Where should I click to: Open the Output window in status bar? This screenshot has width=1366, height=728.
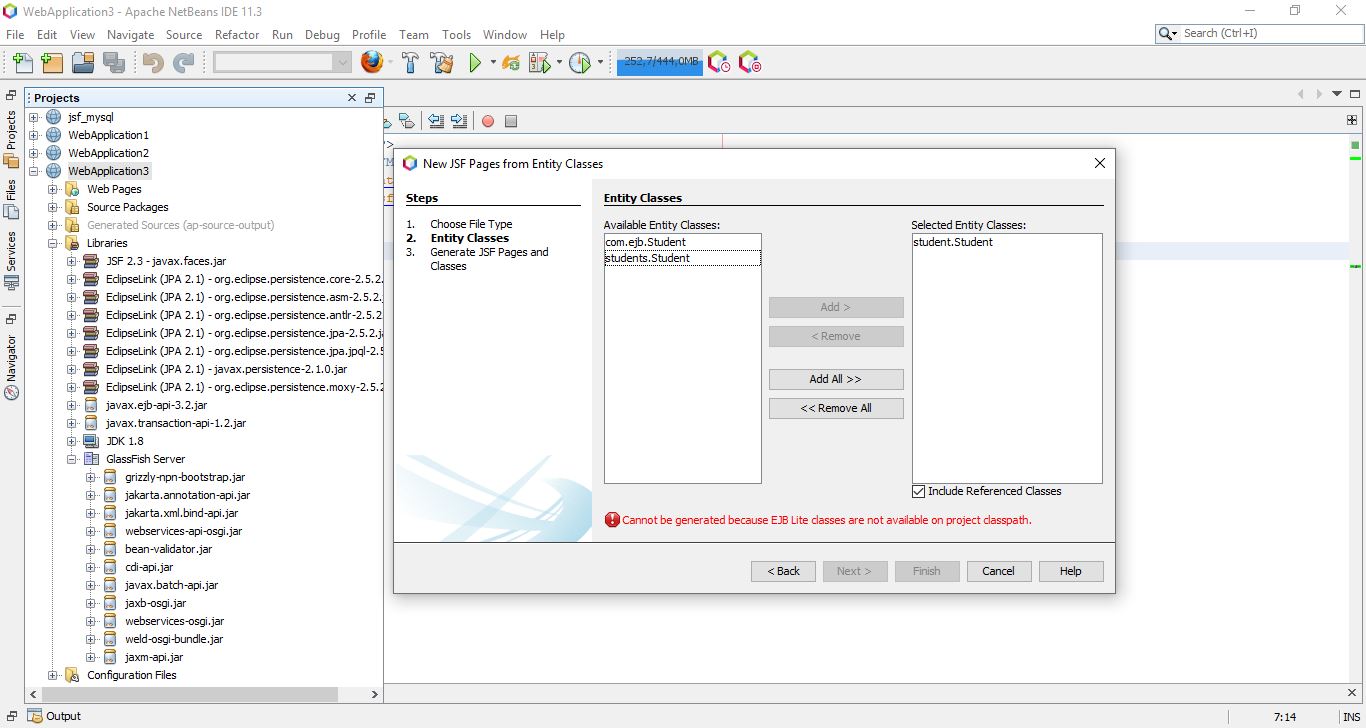[54, 716]
